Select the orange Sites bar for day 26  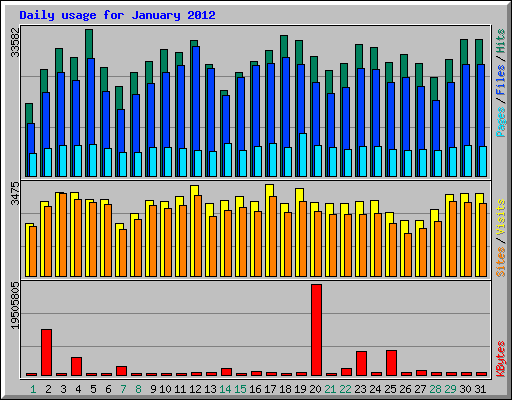408,255
